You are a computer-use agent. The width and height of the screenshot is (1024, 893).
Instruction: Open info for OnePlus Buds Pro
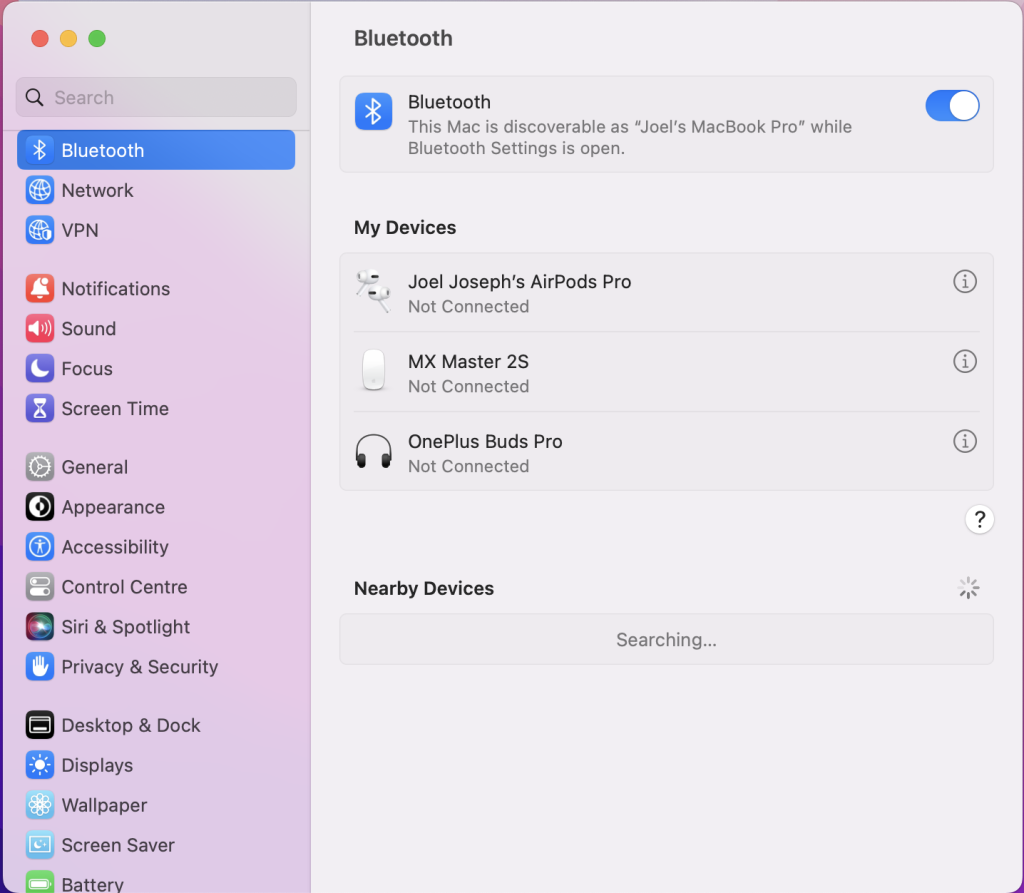[x=965, y=441]
